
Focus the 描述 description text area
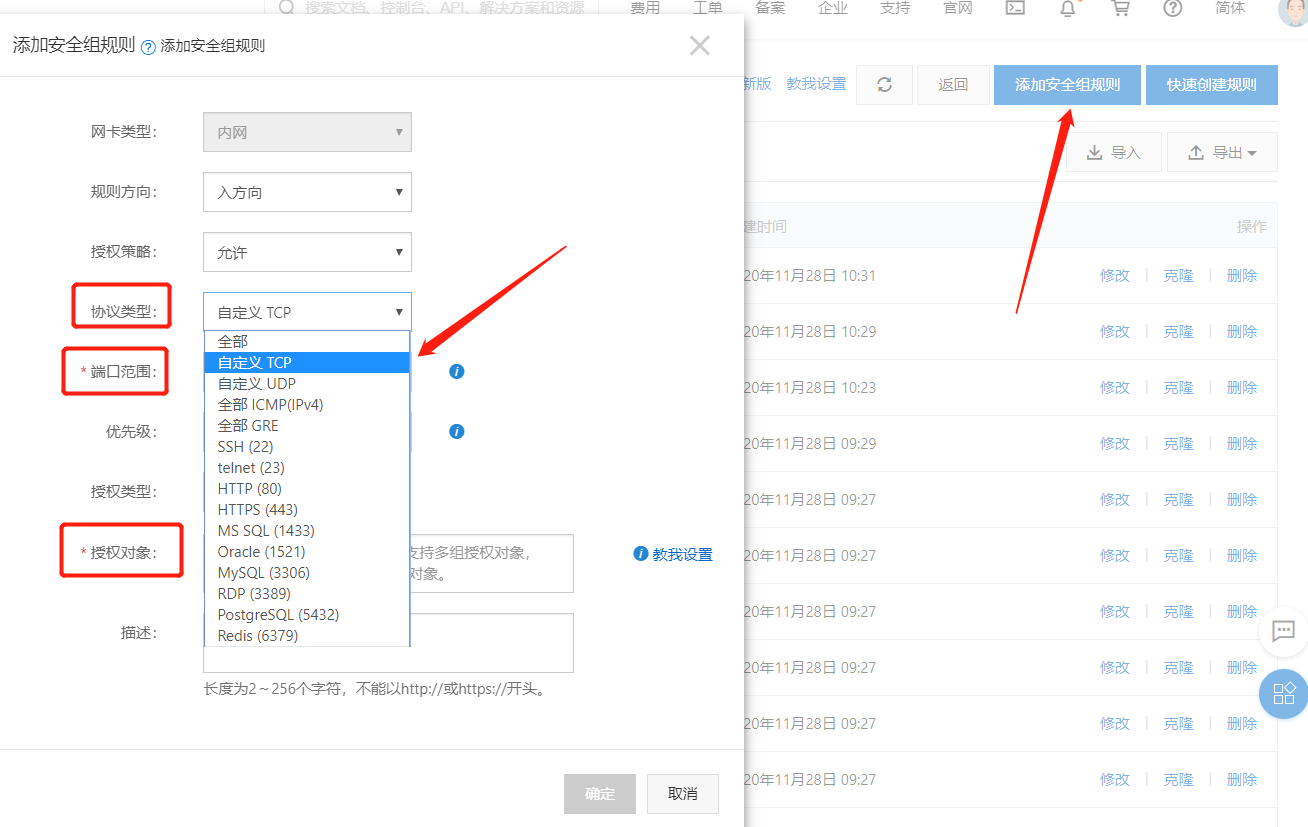click(x=388, y=643)
